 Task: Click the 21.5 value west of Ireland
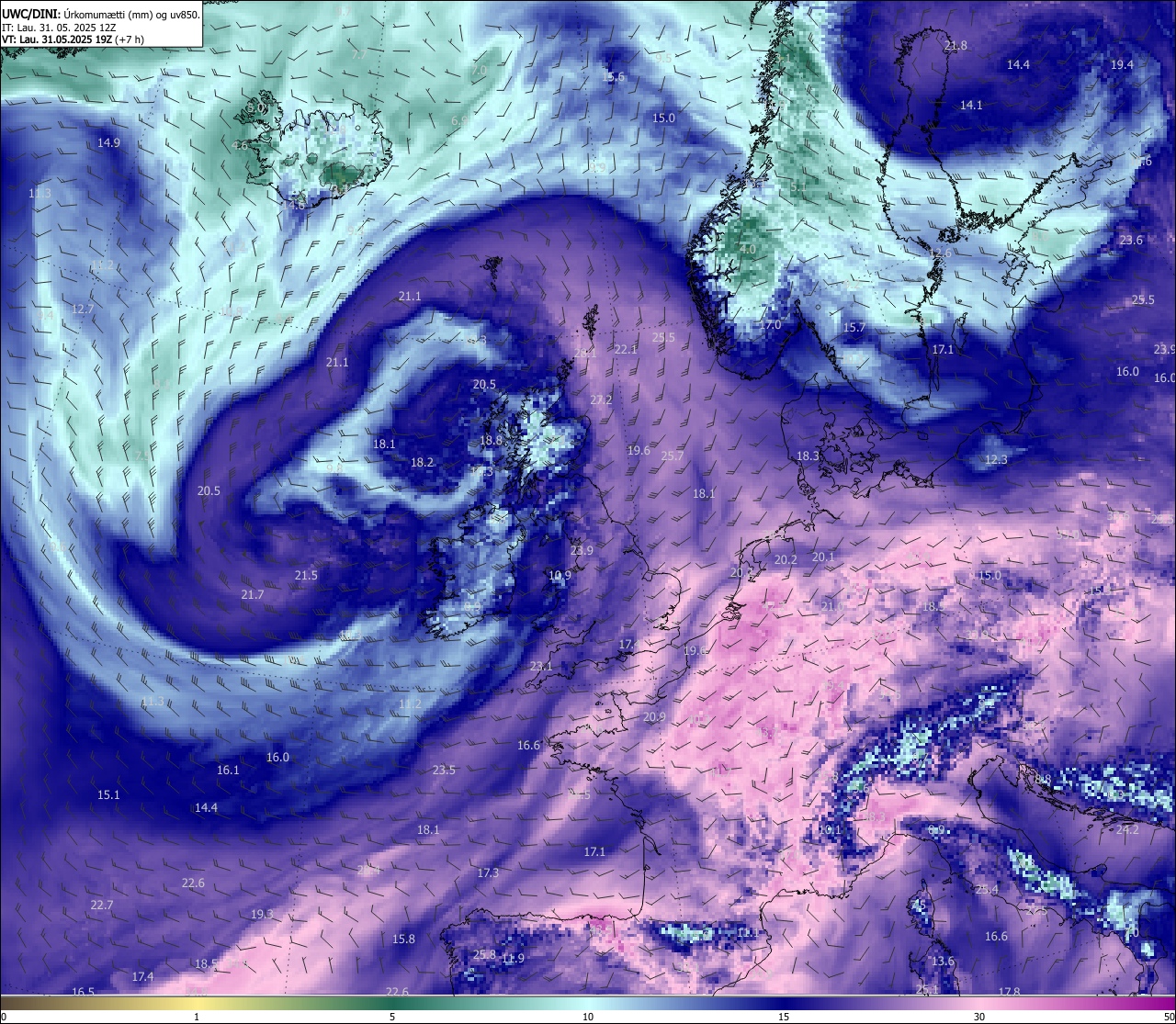click(x=306, y=576)
